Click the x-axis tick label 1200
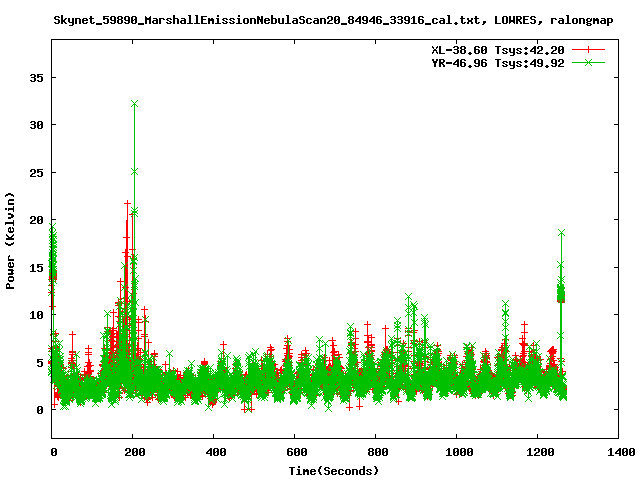Image resolution: width=640 pixels, height=480 pixels. pos(540,452)
